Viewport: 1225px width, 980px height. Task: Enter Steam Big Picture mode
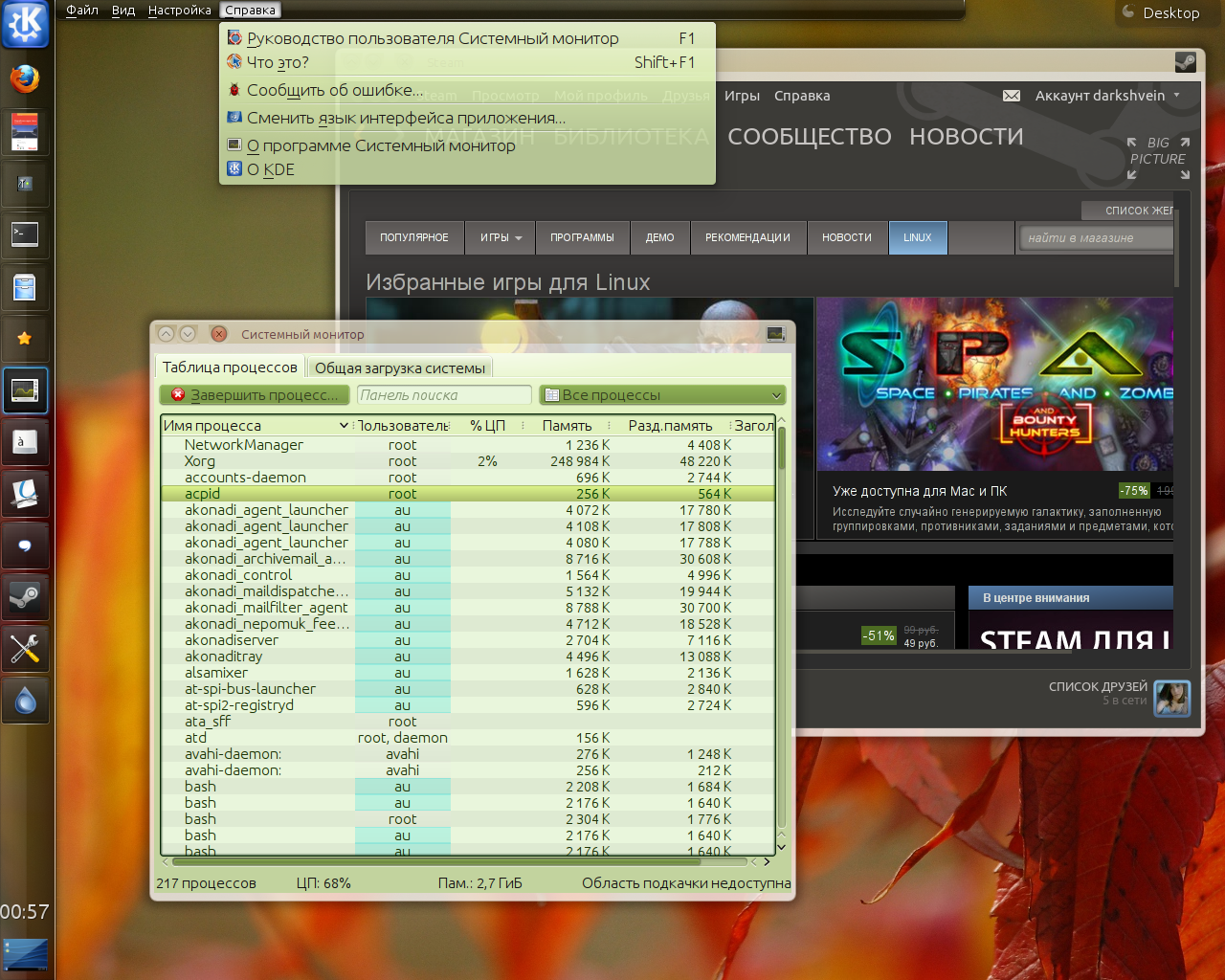coord(1158,158)
